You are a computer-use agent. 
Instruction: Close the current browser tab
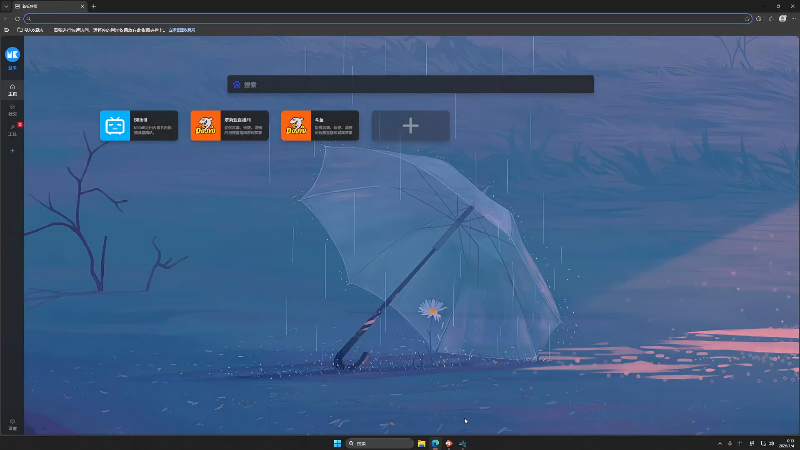pos(82,6)
